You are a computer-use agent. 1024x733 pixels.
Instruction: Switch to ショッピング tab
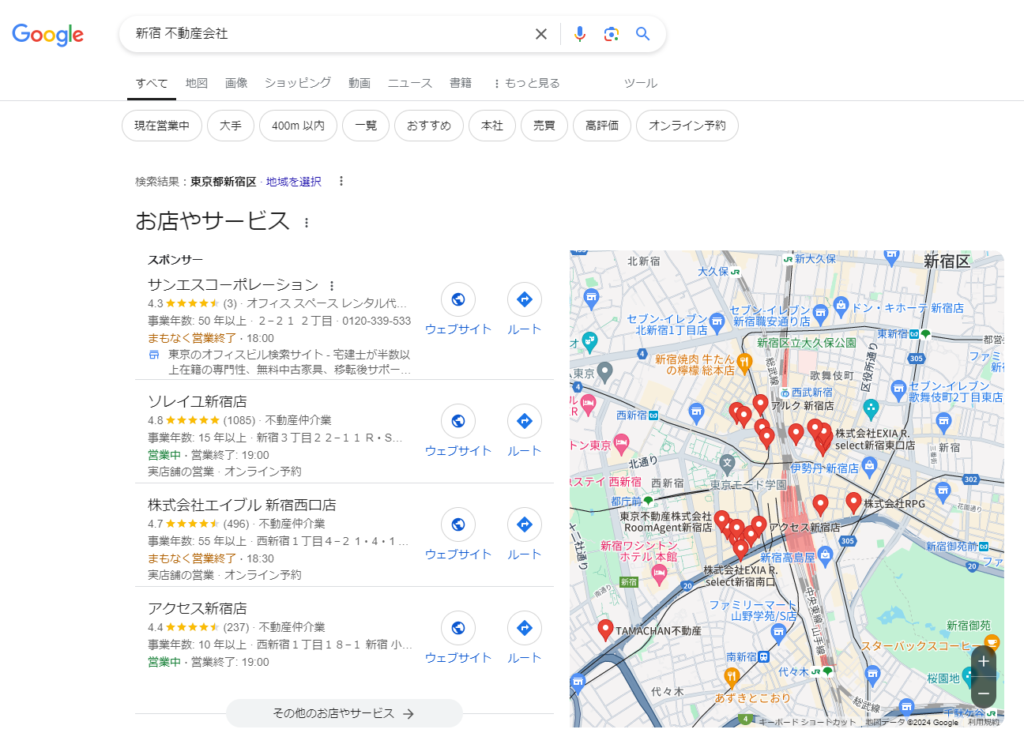pos(298,83)
